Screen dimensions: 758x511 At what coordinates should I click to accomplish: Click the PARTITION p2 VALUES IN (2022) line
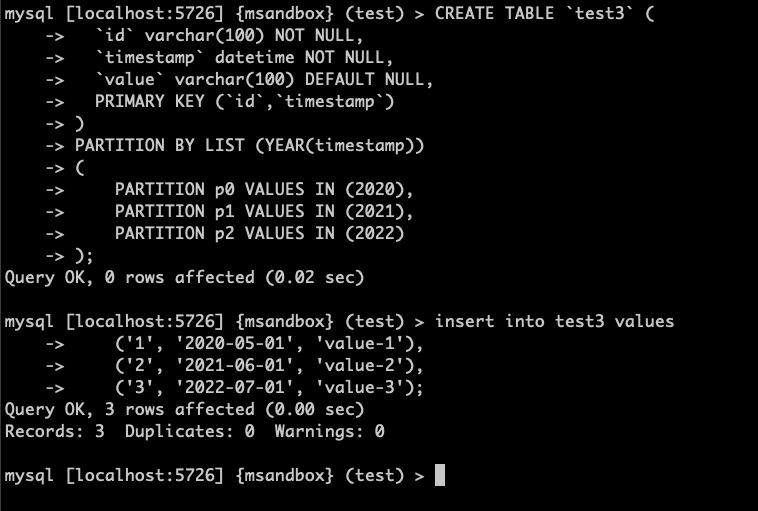pyautogui.click(x=260, y=233)
